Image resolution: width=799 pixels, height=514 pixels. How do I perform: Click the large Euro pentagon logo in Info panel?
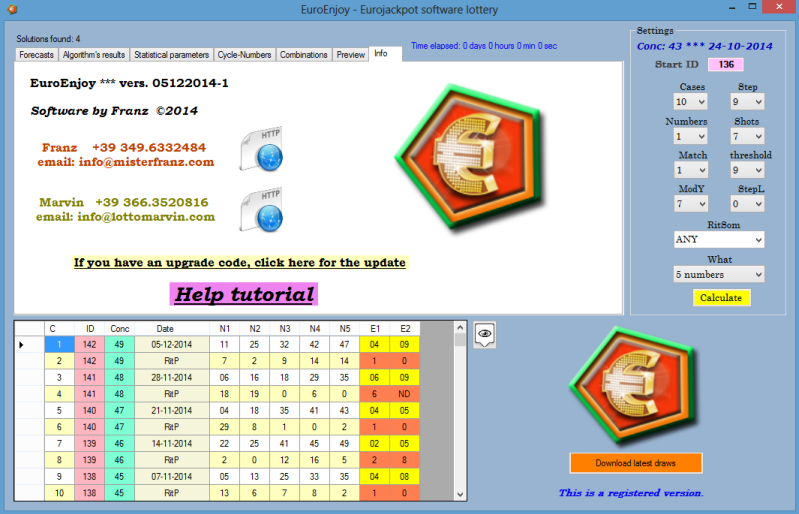(x=470, y=156)
